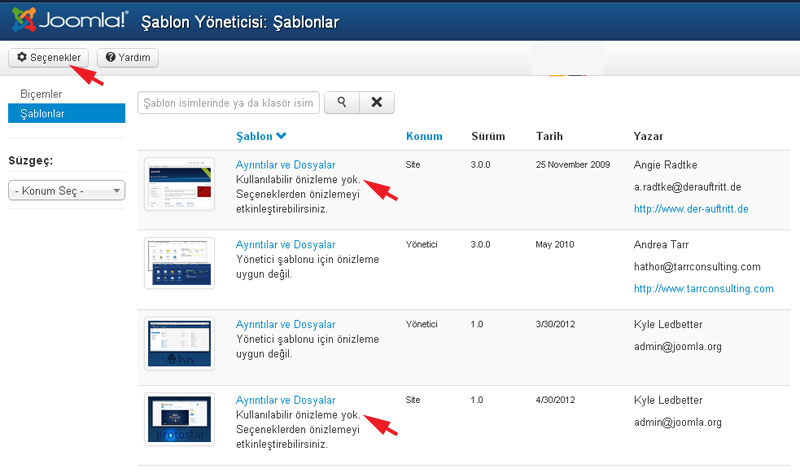The image size is (800, 473).
Task: Click the Şablon Yöneticisi: Şablonlar title
Action: click(240, 22)
